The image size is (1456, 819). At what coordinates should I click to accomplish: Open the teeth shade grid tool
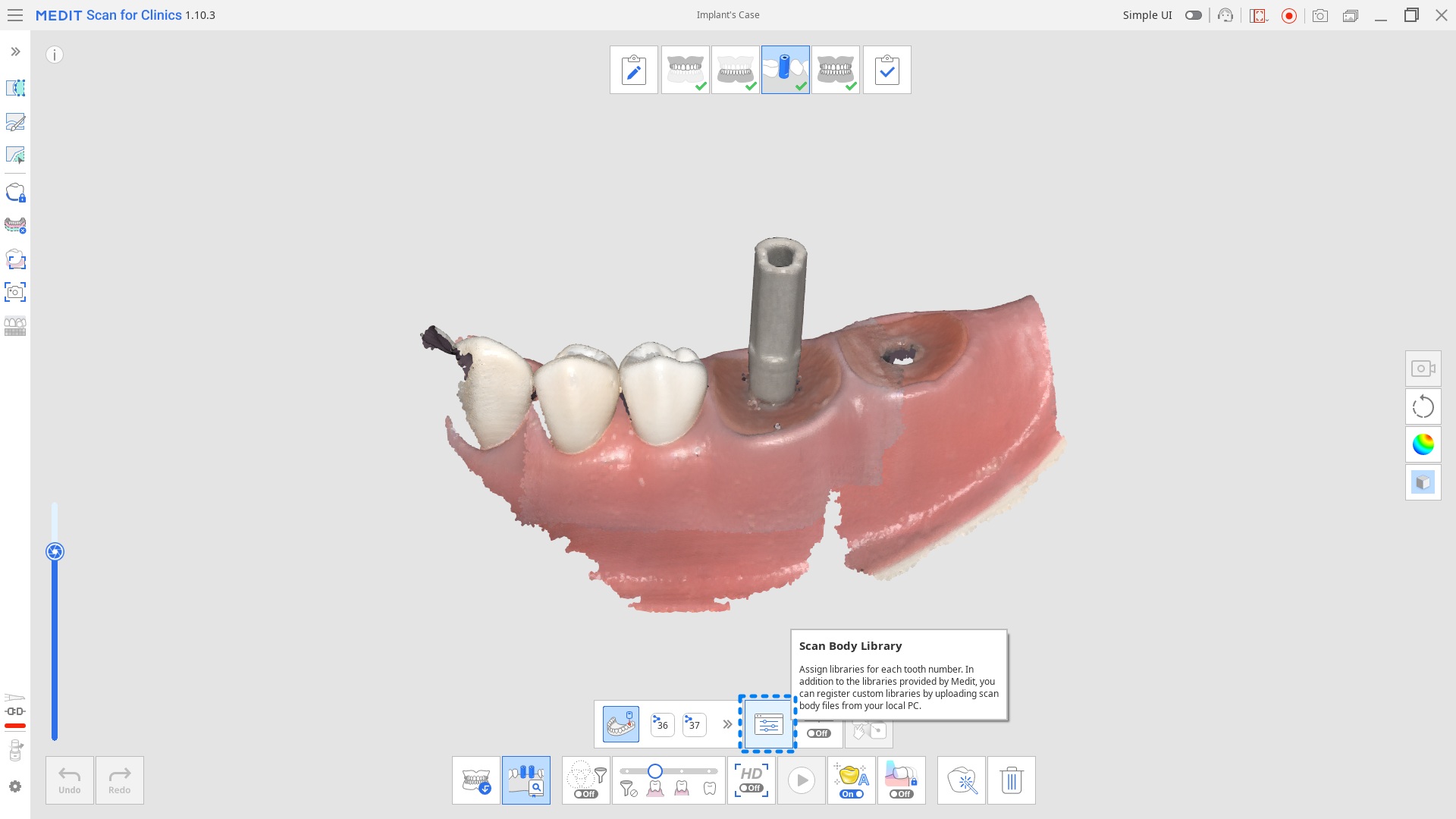click(15, 325)
